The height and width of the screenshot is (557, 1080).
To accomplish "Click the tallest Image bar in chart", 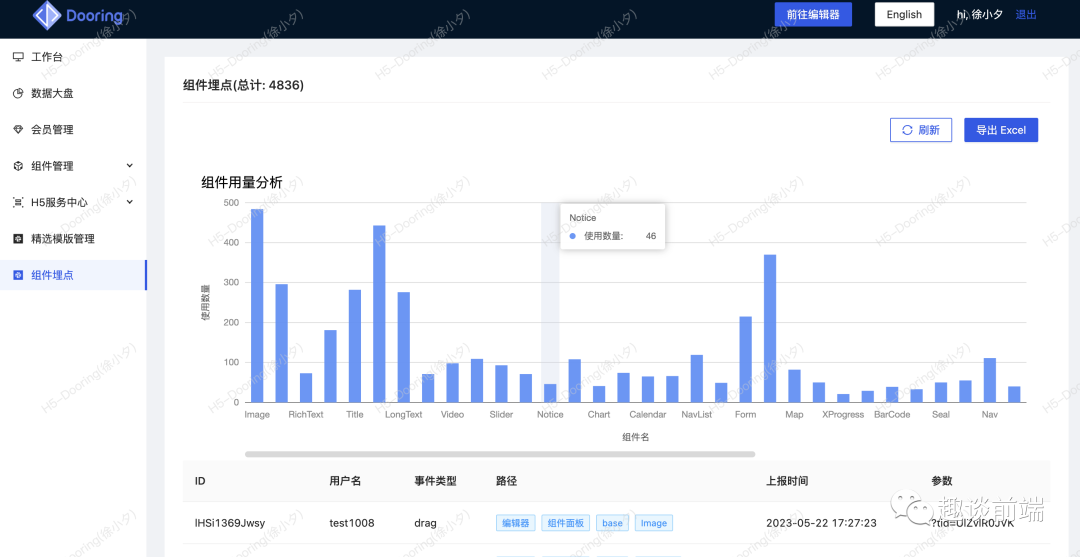I will [257, 305].
